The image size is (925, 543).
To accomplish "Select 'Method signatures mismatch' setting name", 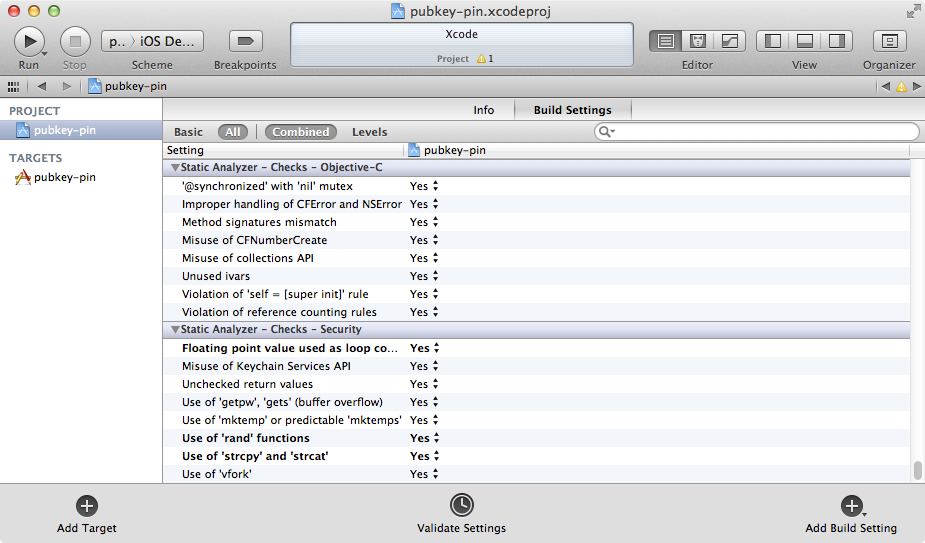I will pyautogui.click(x=259, y=222).
